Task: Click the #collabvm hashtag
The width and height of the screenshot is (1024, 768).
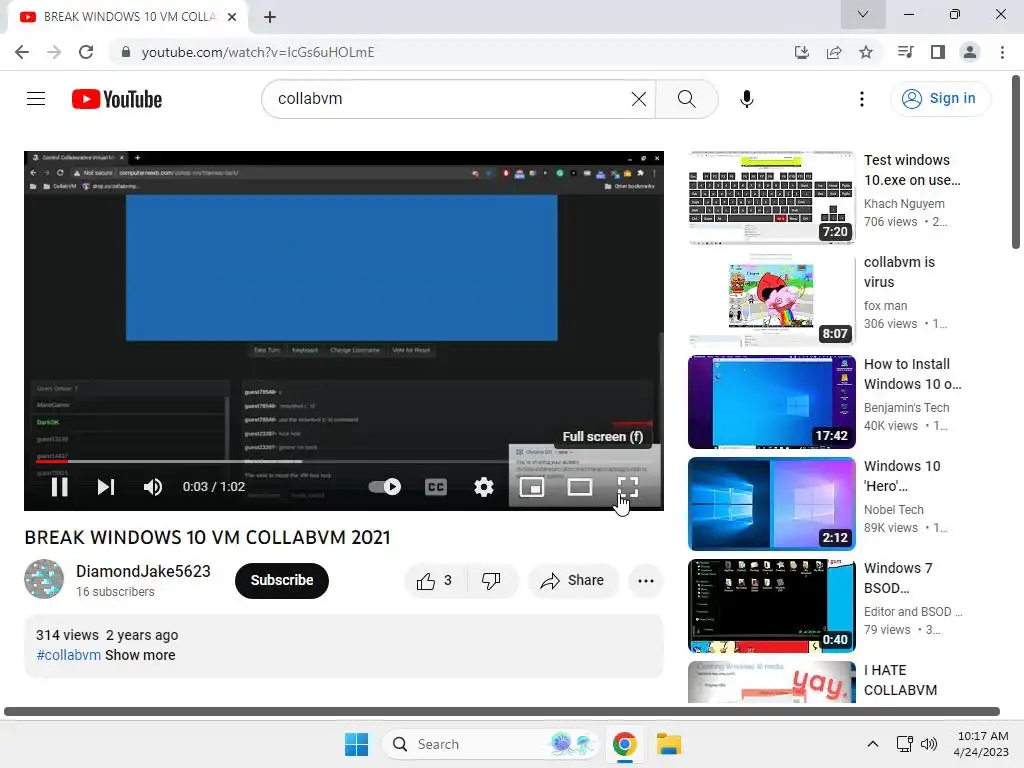Action: pyautogui.click(x=69, y=655)
